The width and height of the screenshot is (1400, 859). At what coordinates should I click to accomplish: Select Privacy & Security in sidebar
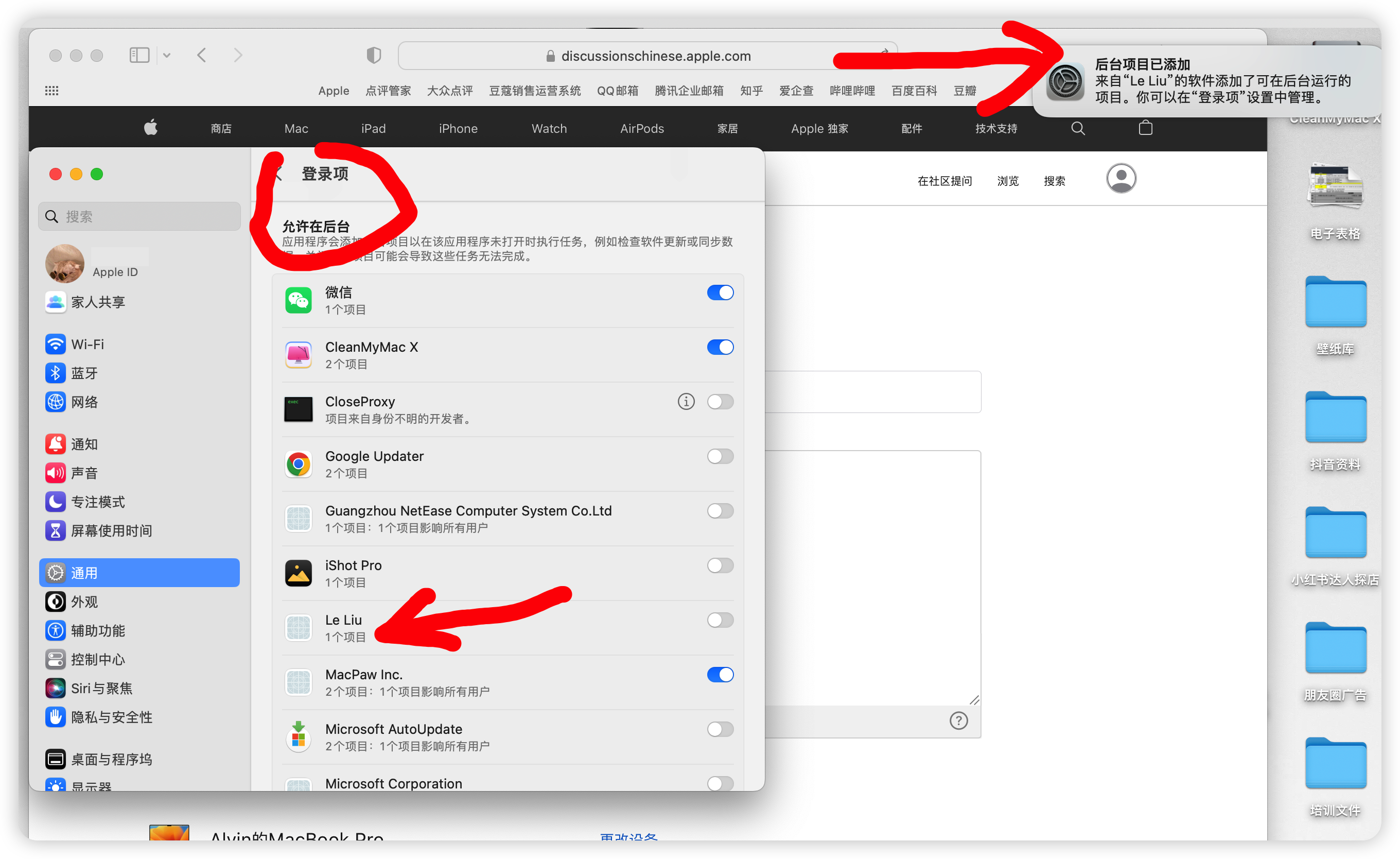[x=111, y=717]
